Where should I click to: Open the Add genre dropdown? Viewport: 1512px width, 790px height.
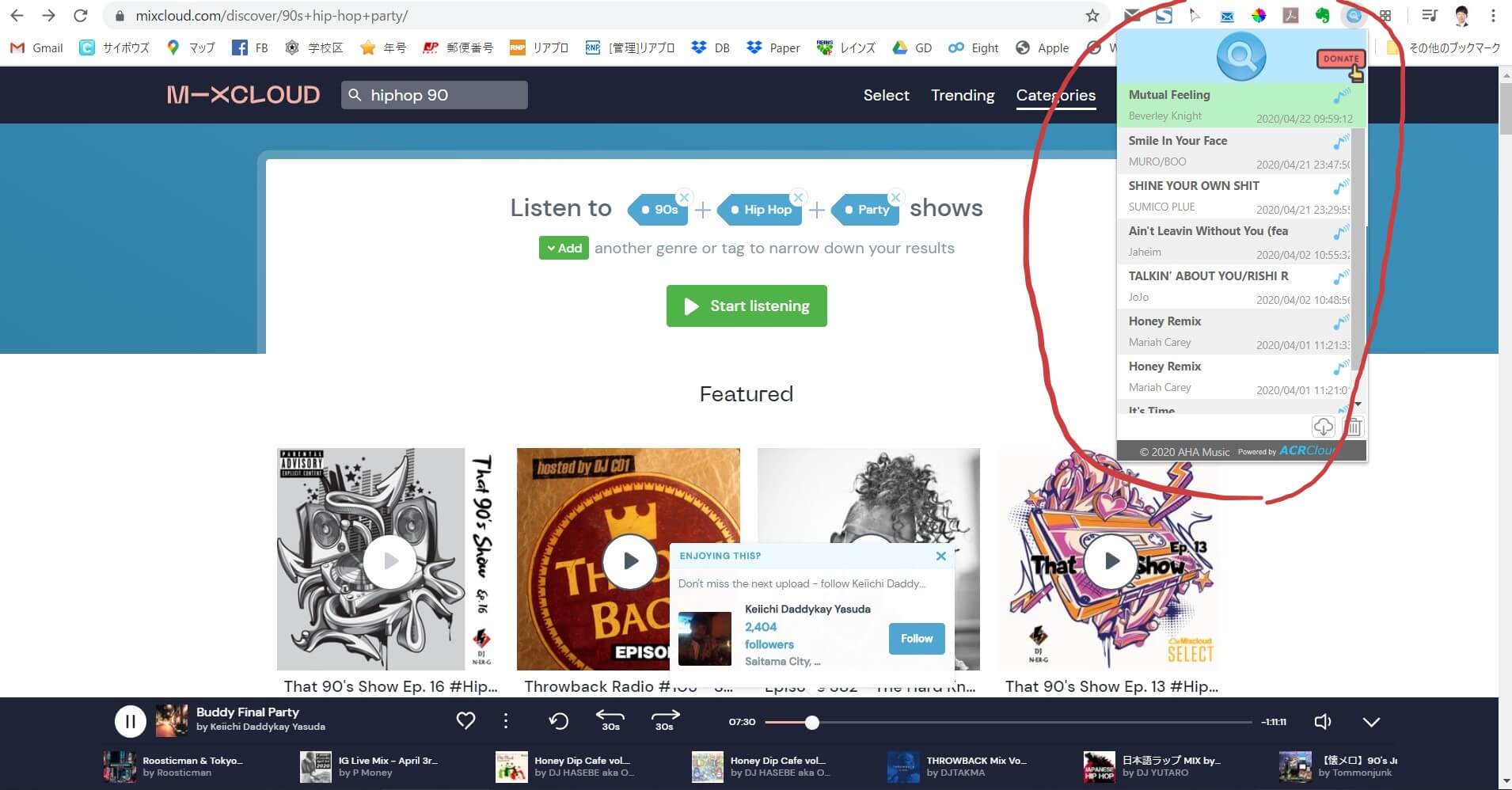point(564,248)
